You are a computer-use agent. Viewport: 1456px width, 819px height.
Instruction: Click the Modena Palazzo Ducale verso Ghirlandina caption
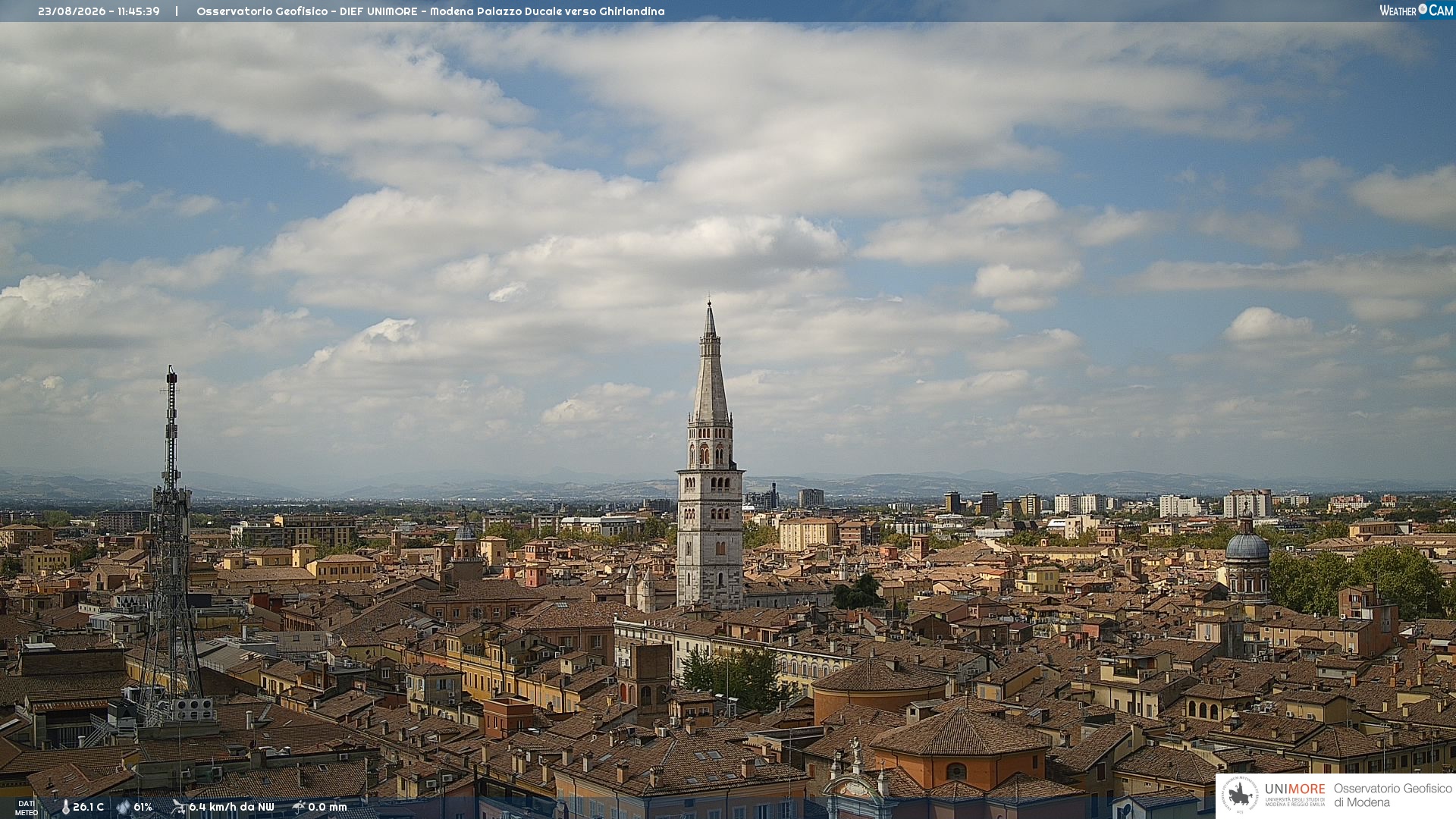(x=548, y=11)
